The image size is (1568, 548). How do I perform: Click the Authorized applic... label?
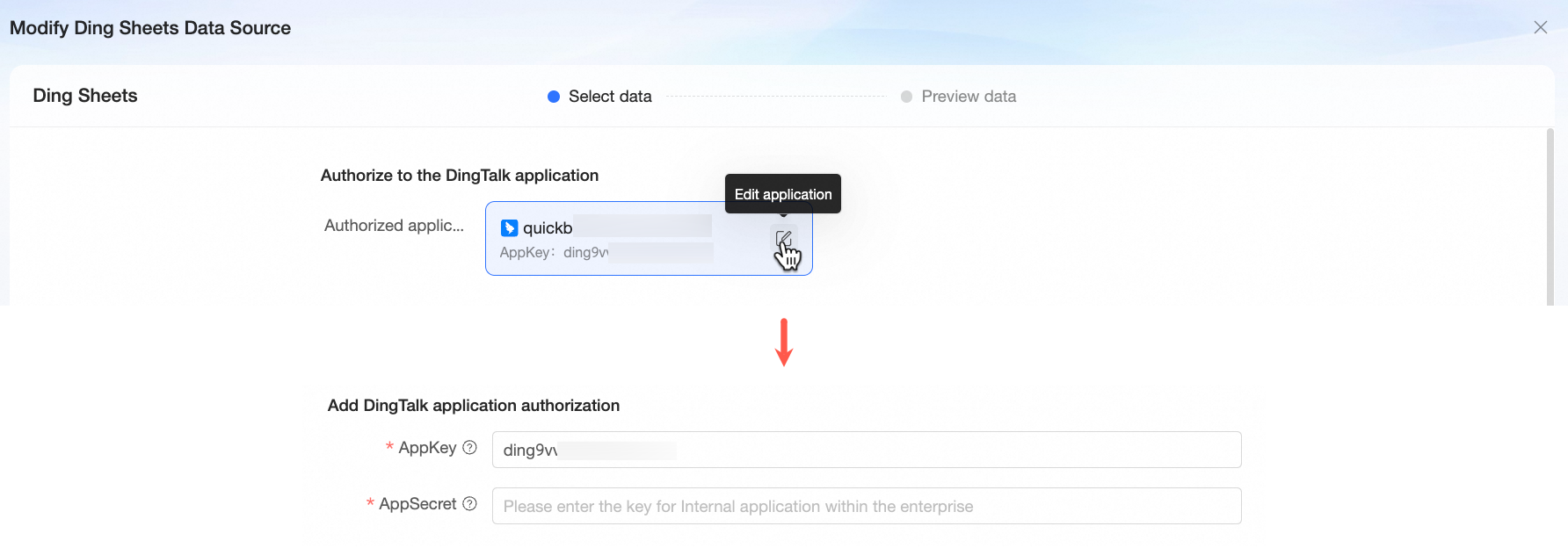[x=394, y=226]
